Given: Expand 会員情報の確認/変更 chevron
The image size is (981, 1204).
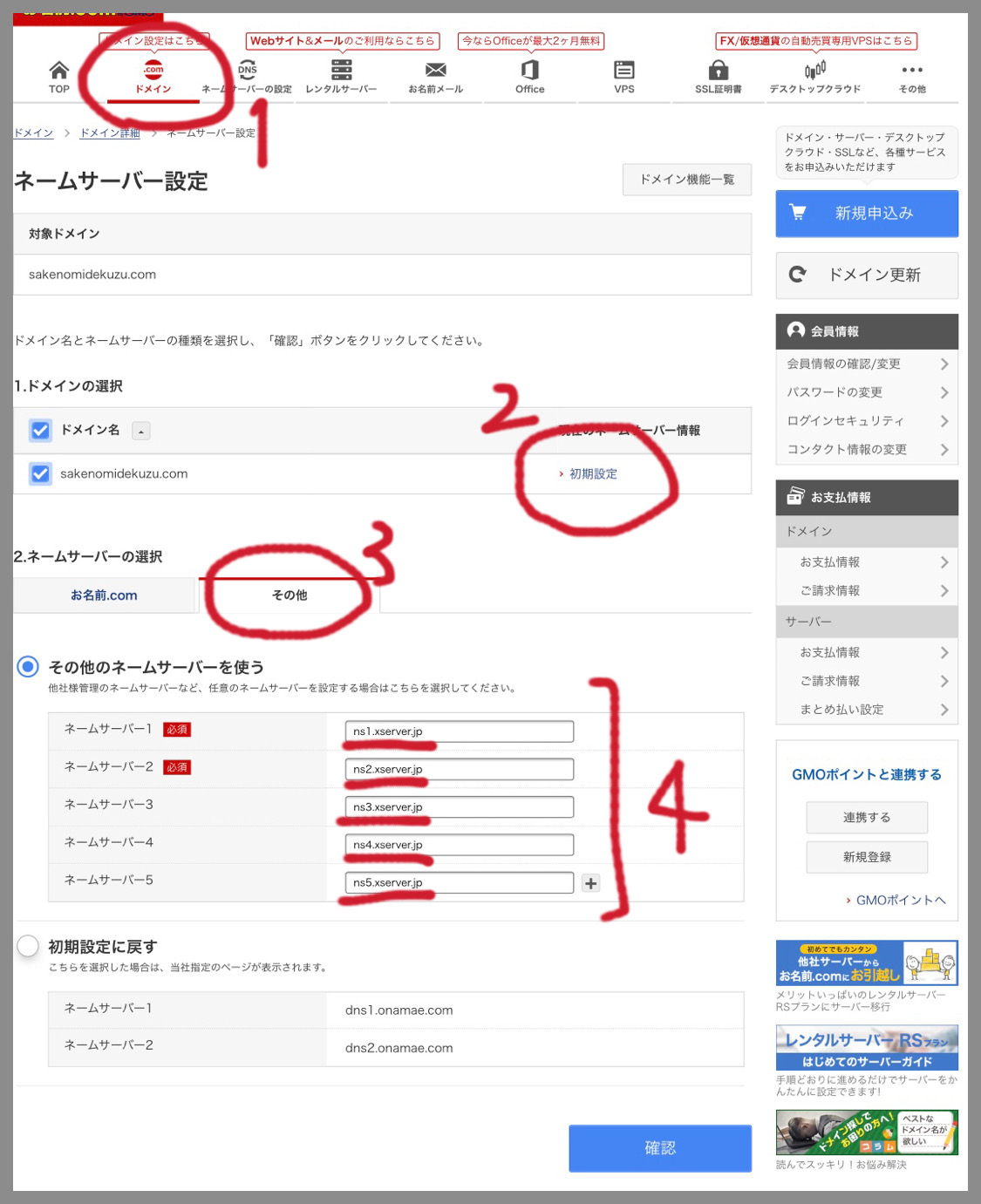Looking at the screenshot, I should point(944,364).
